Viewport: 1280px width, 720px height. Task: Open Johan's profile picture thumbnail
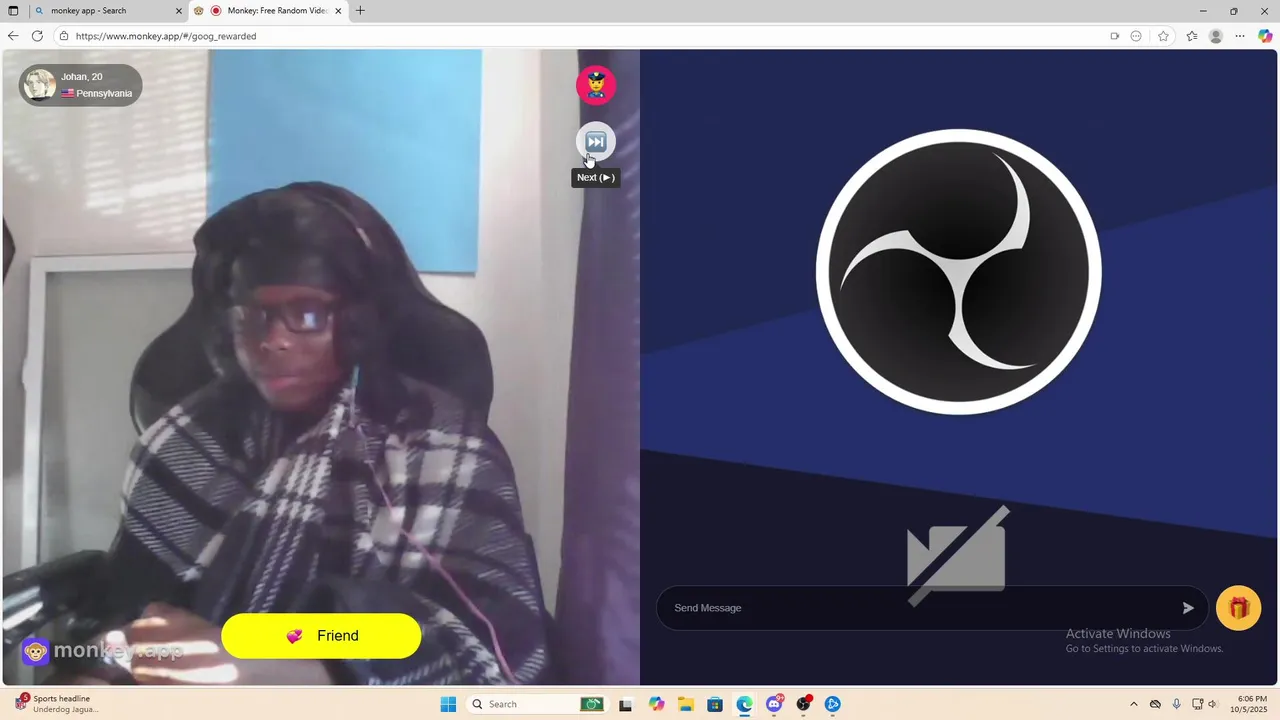coord(39,85)
